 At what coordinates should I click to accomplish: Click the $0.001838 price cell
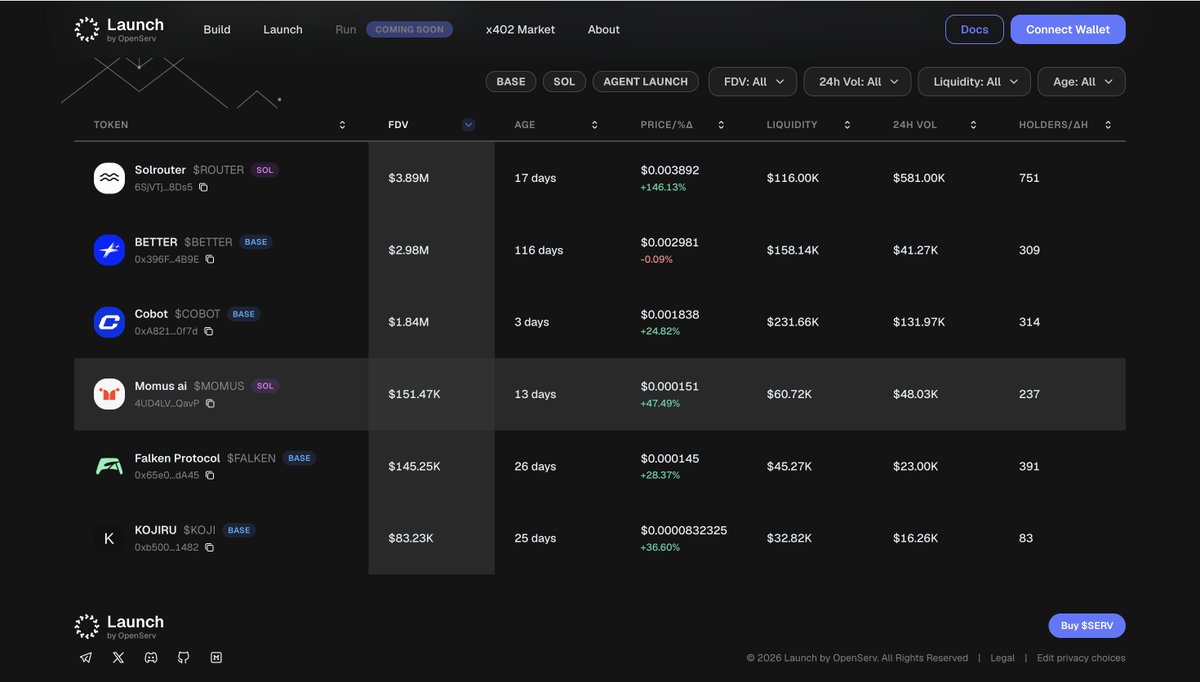pos(670,314)
